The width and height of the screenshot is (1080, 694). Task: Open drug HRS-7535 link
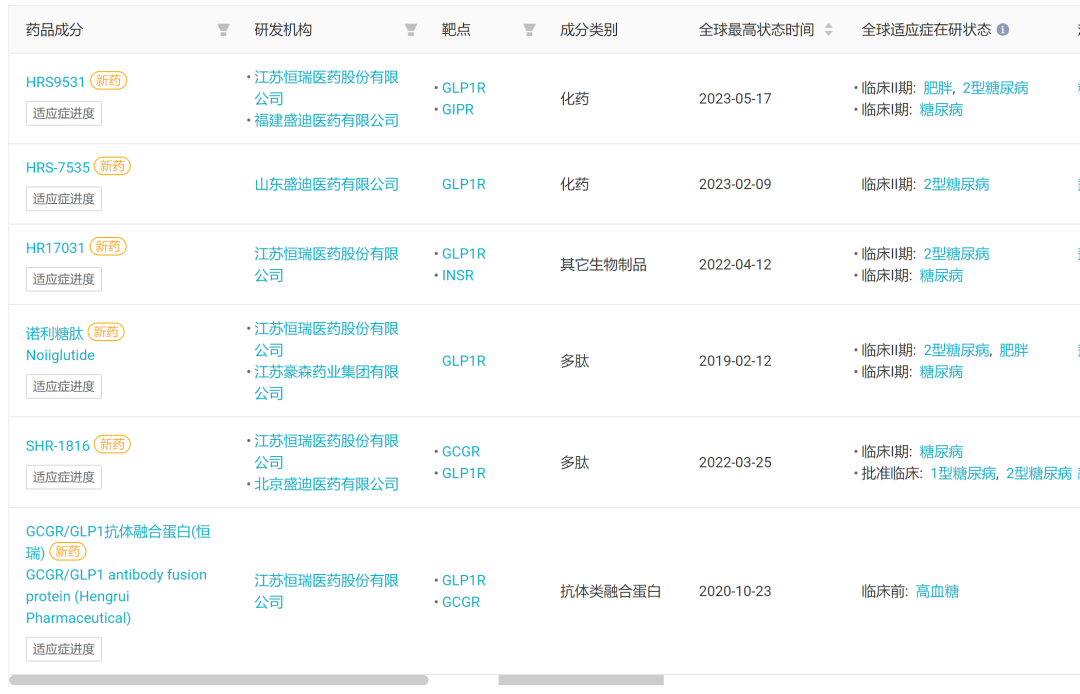click(58, 167)
